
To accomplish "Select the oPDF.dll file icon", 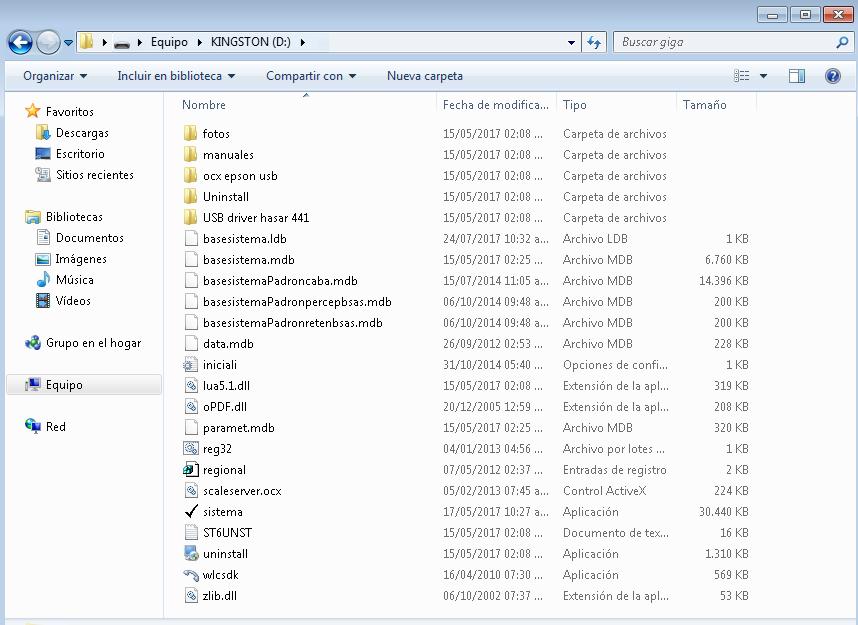I will [190, 407].
